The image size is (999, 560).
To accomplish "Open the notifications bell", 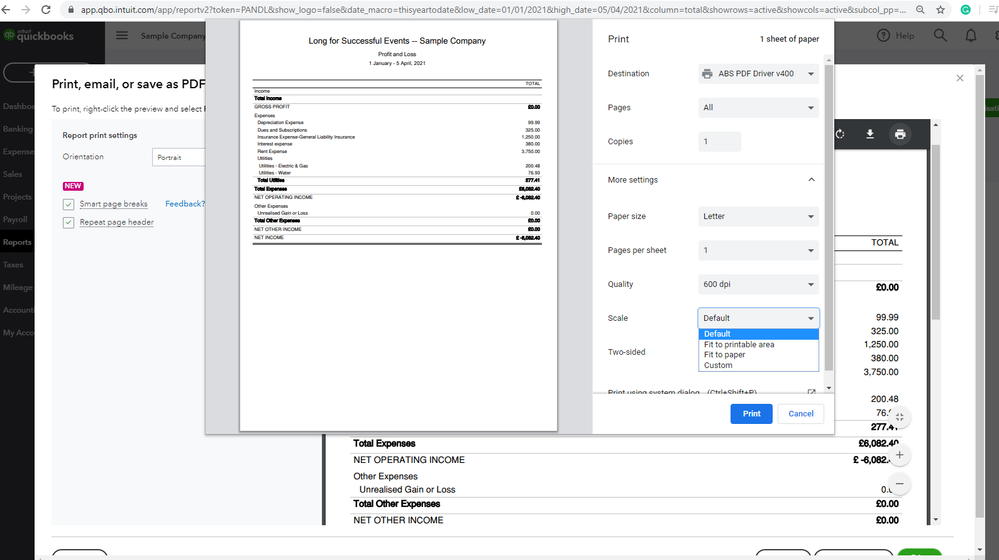I will click(x=970, y=36).
